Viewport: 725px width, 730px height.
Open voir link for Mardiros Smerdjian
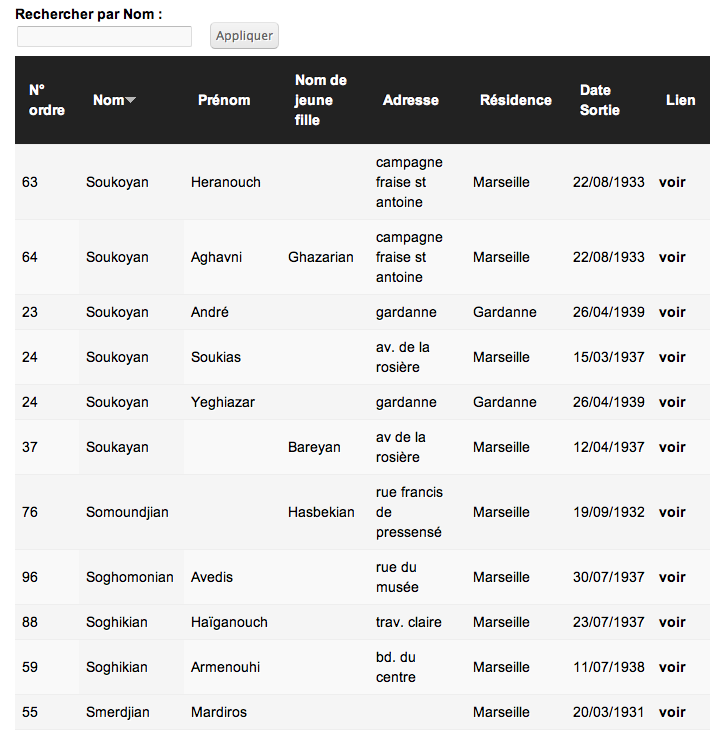[672, 712]
